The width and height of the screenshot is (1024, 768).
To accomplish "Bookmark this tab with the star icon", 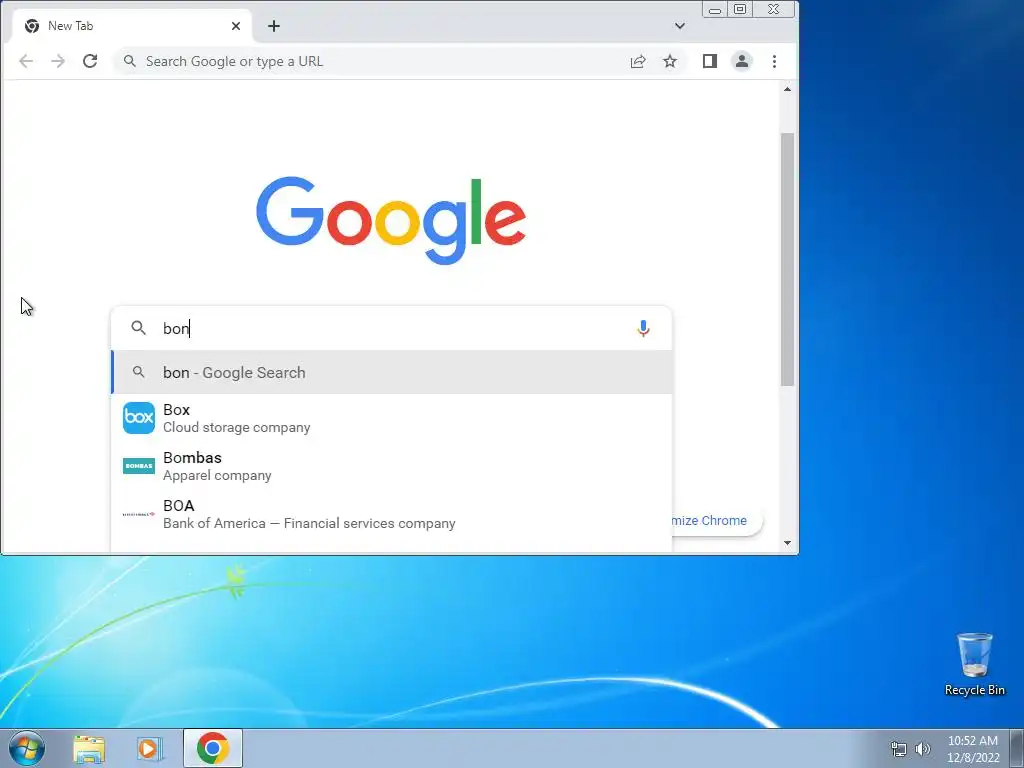I will click(x=670, y=61).
